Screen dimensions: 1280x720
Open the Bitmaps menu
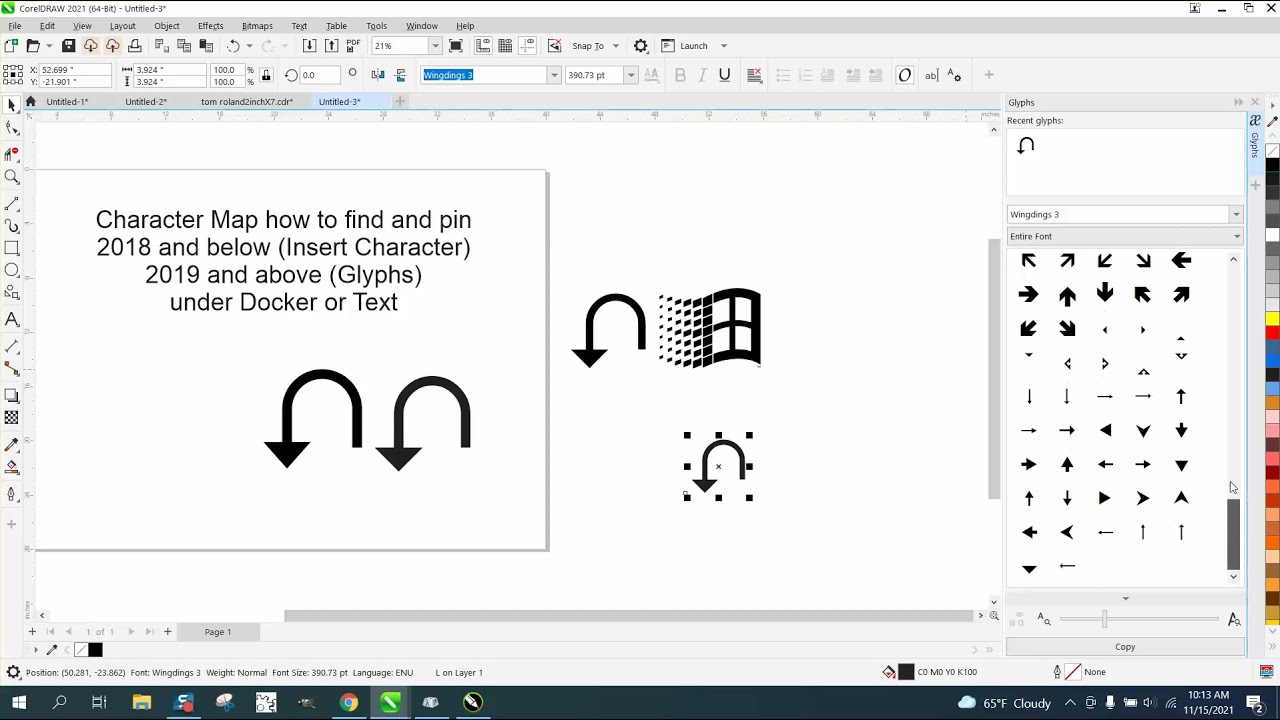click(x=257, y=26)
